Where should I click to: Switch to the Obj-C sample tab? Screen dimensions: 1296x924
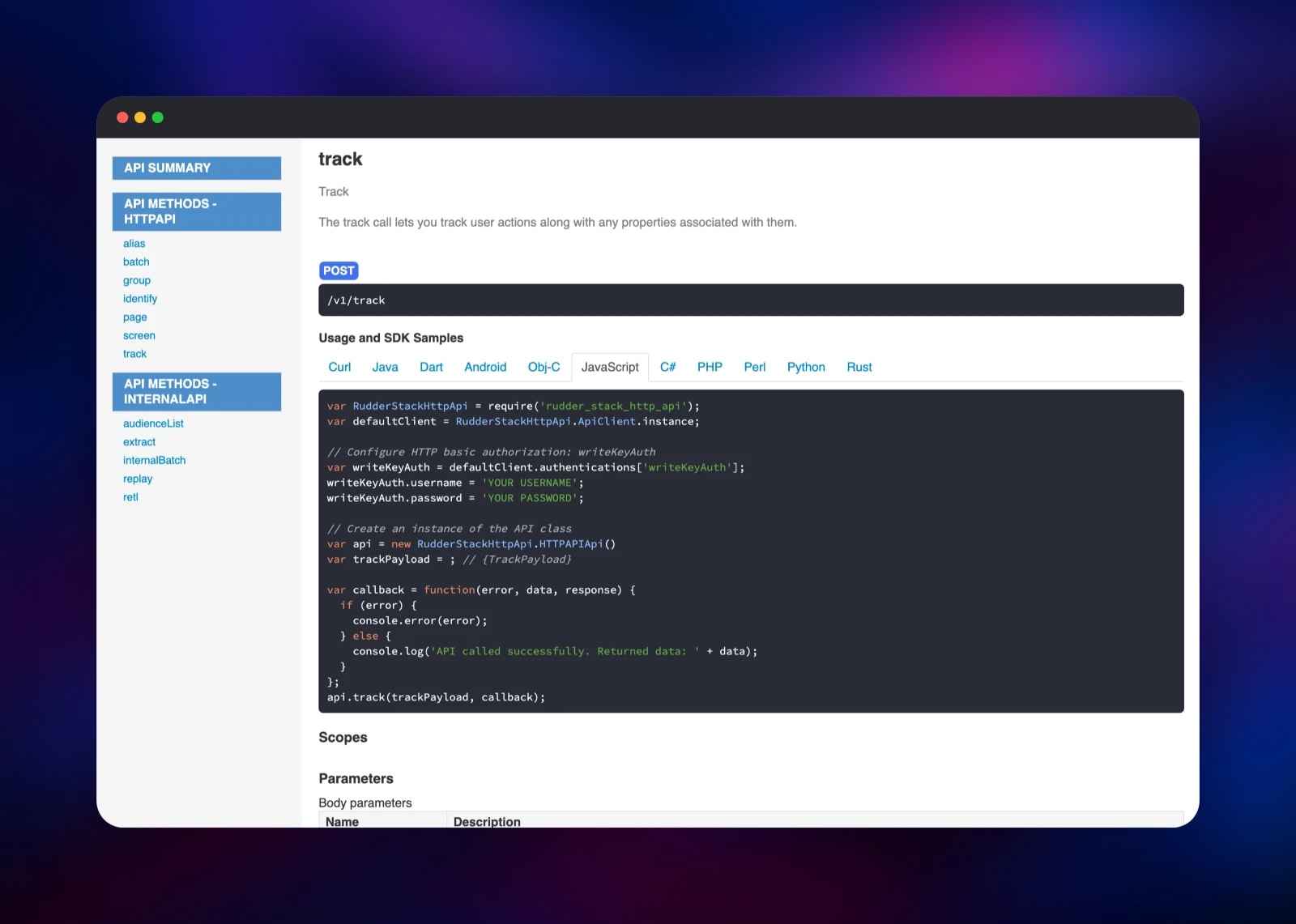(544, 367)
